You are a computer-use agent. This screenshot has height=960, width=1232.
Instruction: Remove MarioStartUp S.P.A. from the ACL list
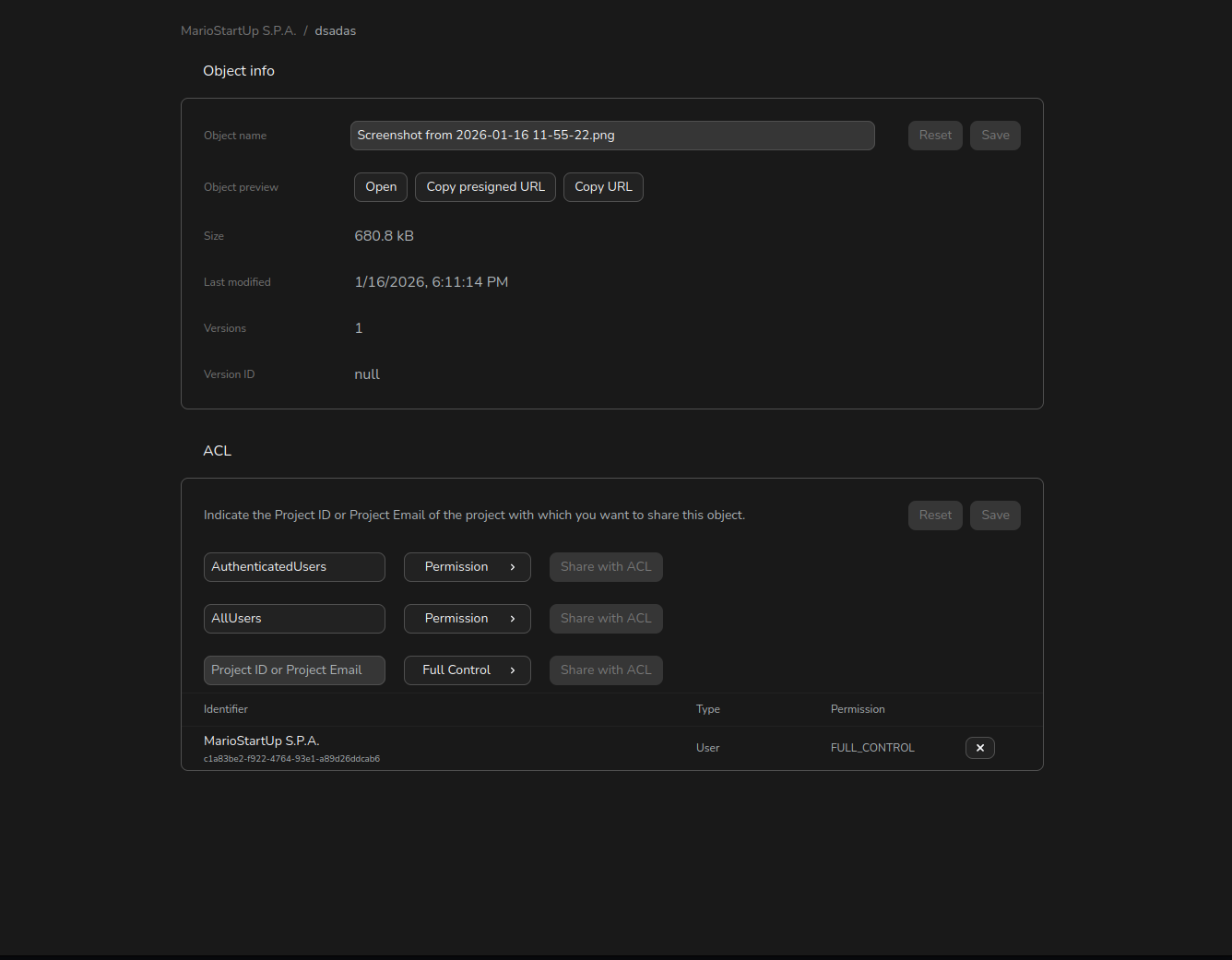[979, 747]
